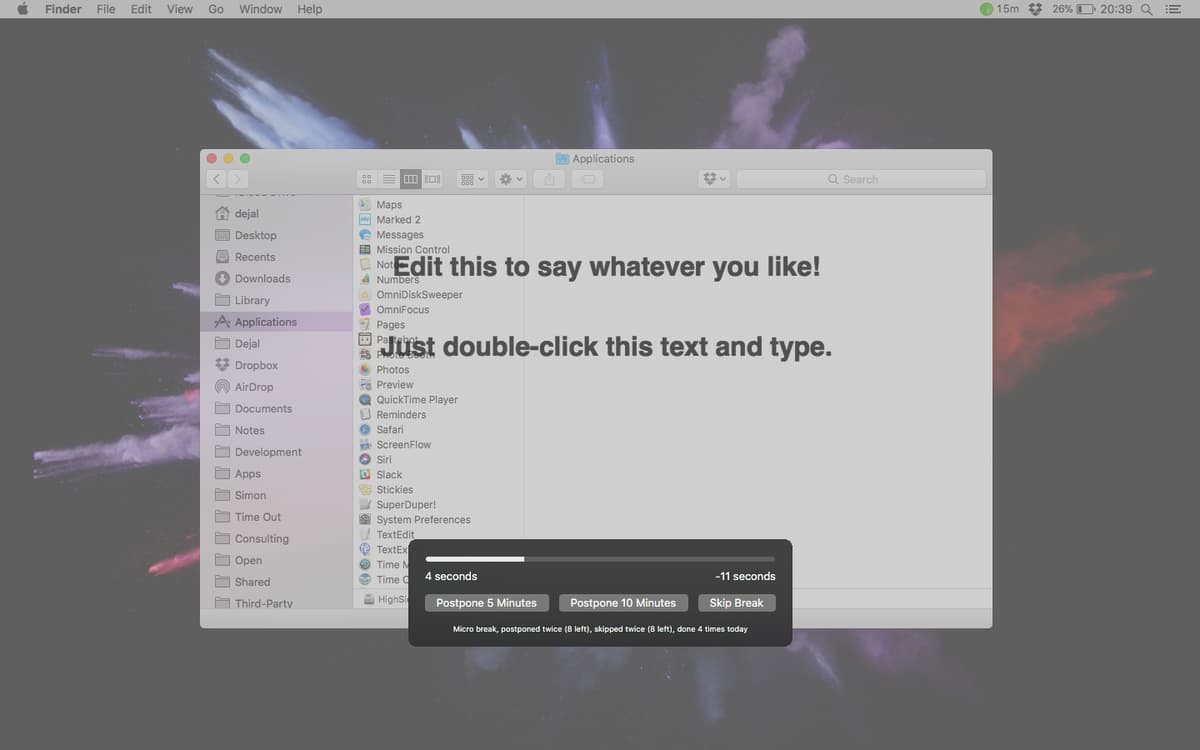Click the break countdown progress bar
This screenshot has width=1200, height=750.
pos(598,558)
